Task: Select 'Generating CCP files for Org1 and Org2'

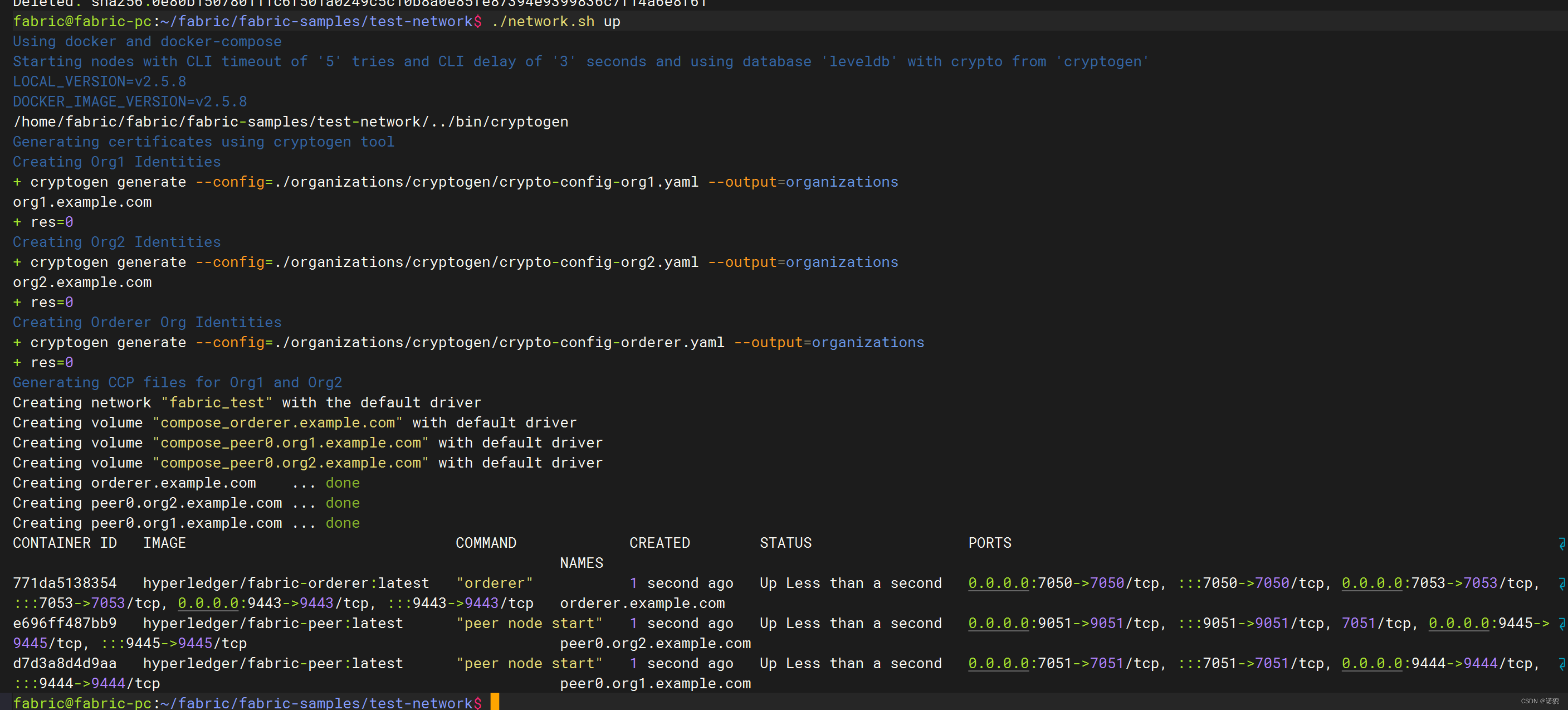Action: pos(178,383)
